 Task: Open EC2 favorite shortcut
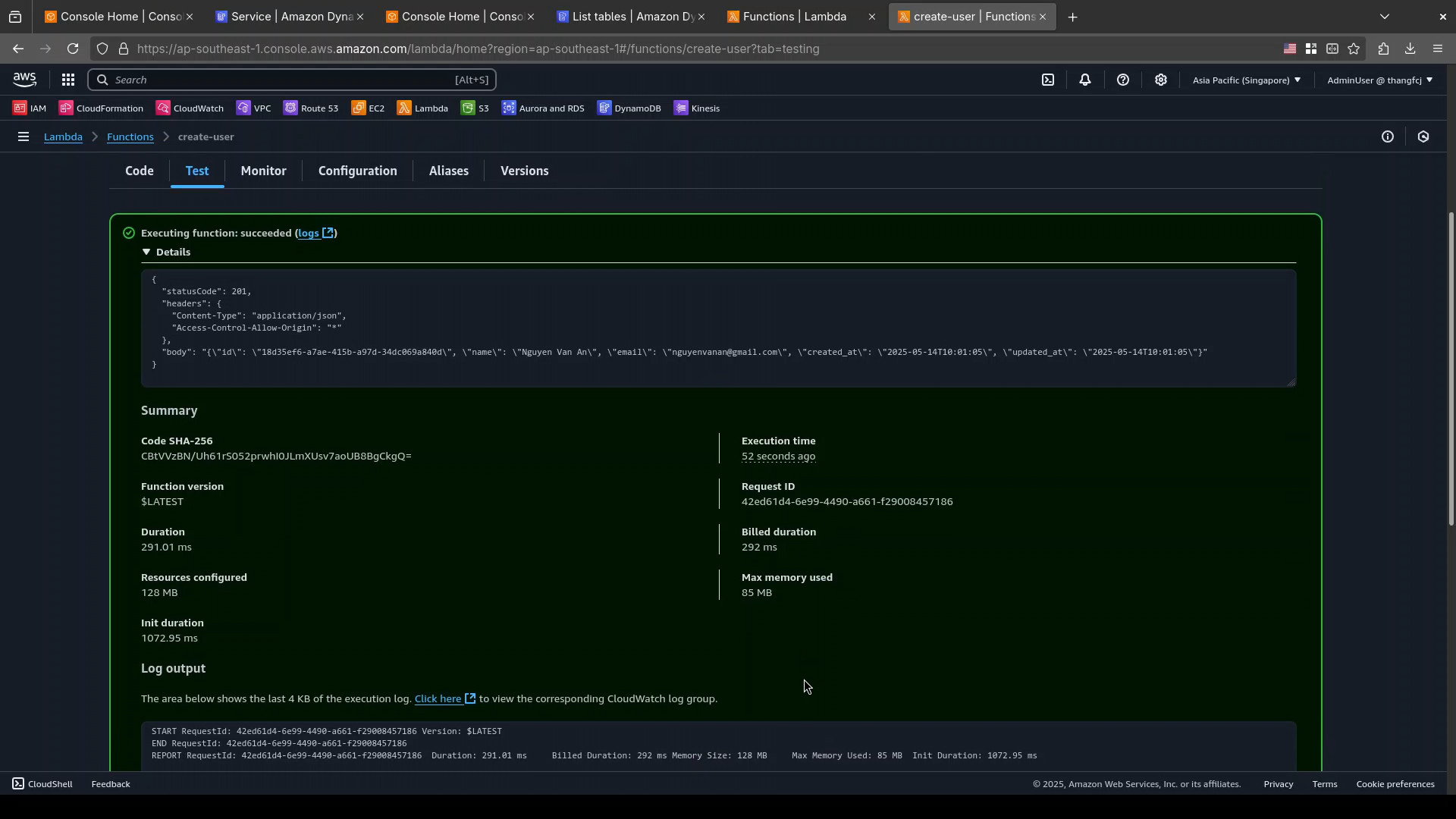click(x=369, y=108)
